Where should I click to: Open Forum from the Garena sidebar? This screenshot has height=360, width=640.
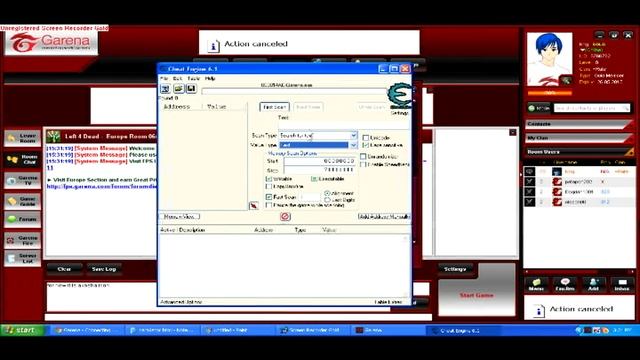tap(23, 219)
